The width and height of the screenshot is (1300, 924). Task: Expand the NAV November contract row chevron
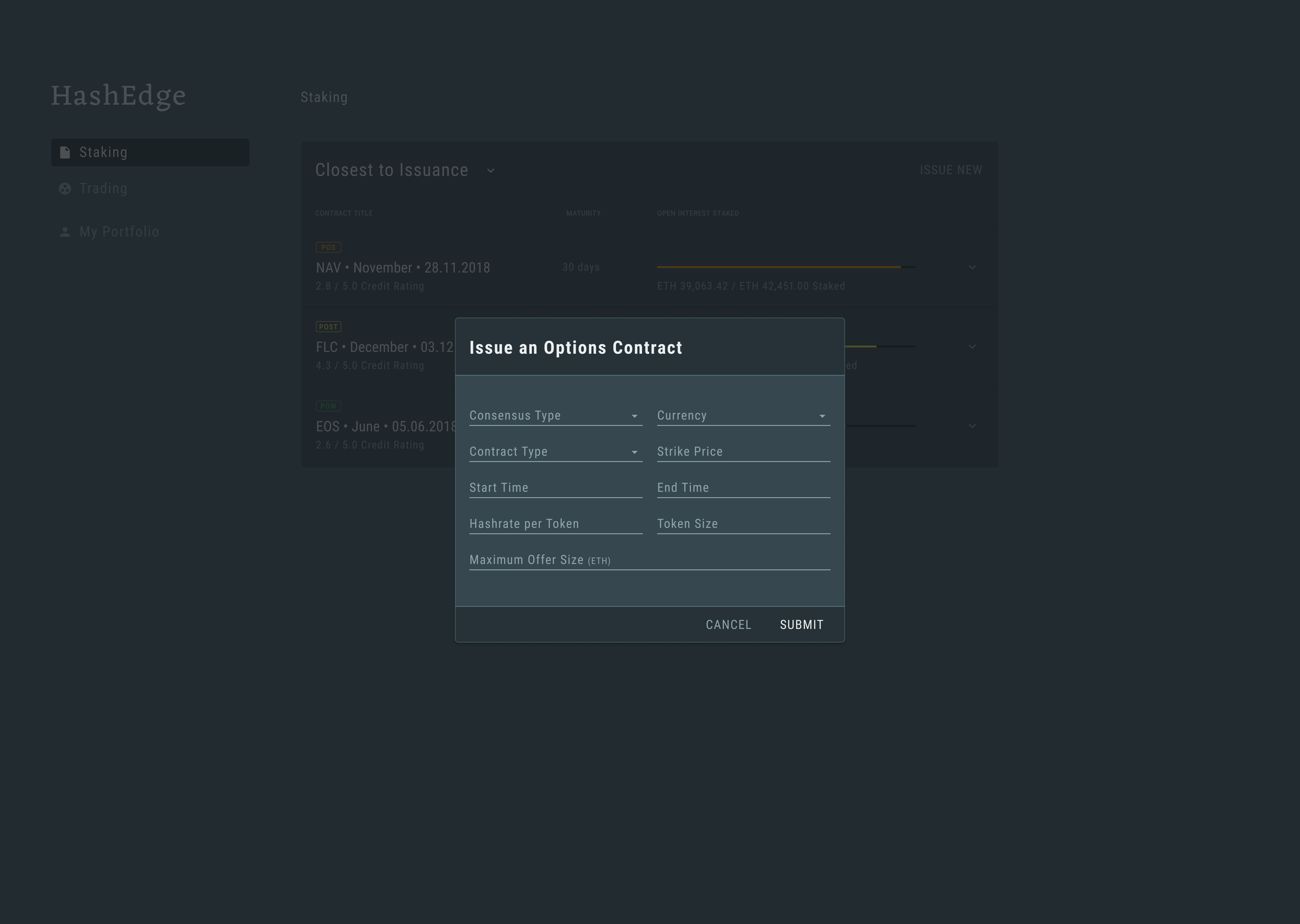972,267
